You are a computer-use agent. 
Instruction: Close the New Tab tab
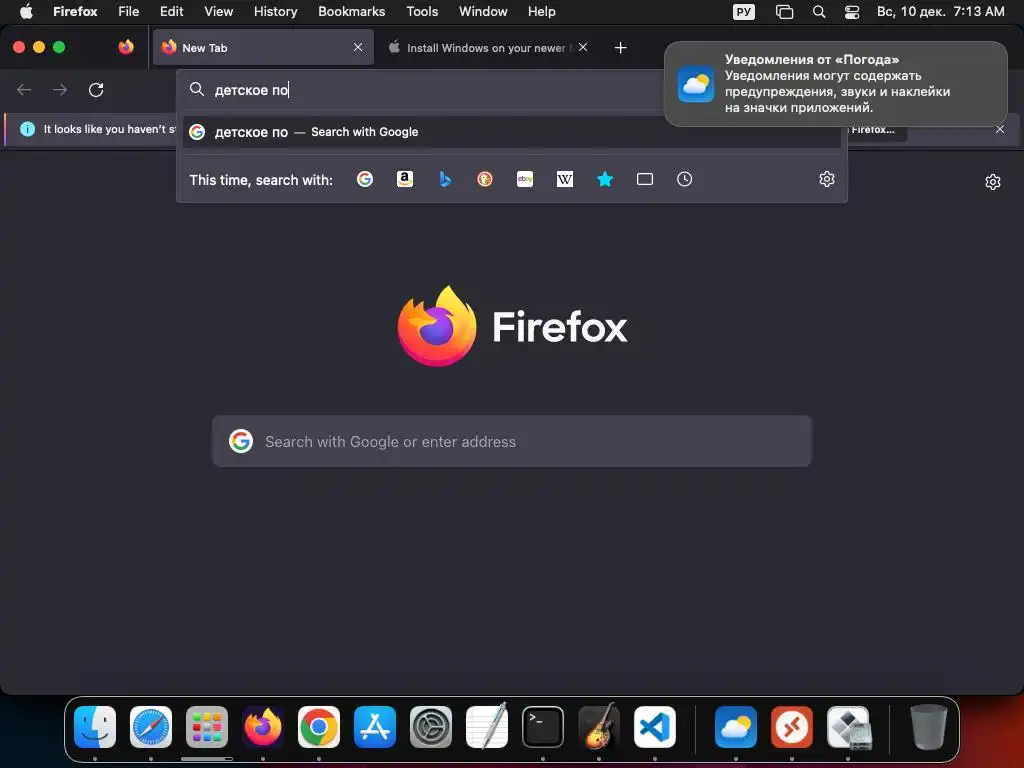[x=358, y=47]
